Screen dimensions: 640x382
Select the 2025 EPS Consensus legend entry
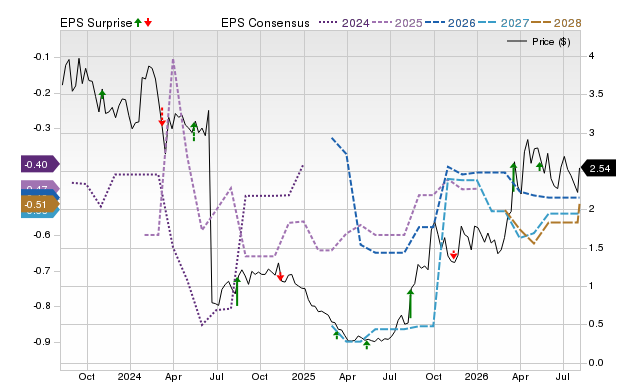[x=397, y=23]
